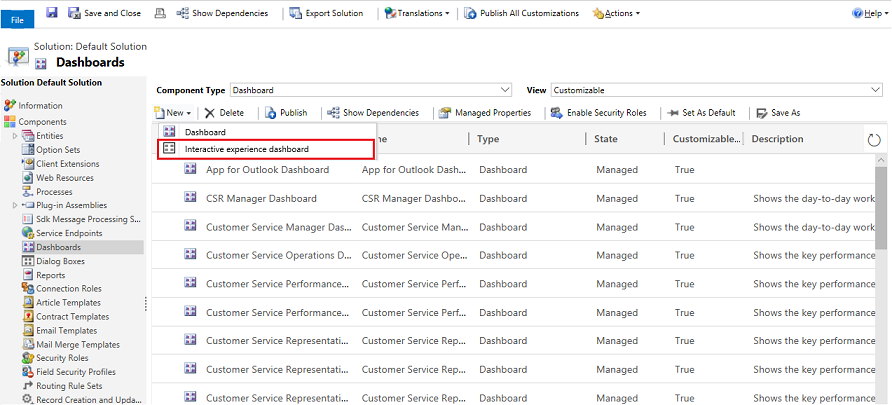Select Security Roles in the solution tree
This screenshot has height=405, width=892.
pyautogui.click(x=62, y=358)
